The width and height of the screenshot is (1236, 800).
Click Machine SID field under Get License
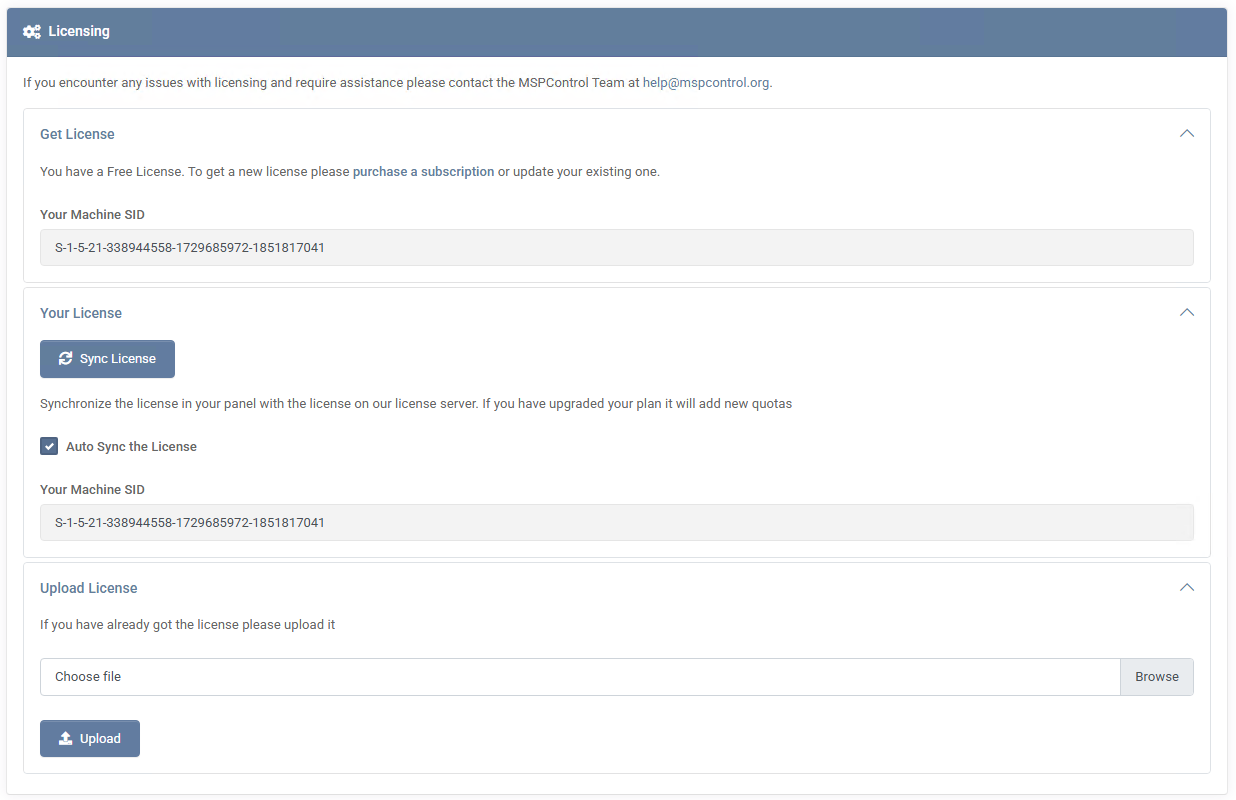[x=616, y=247]
